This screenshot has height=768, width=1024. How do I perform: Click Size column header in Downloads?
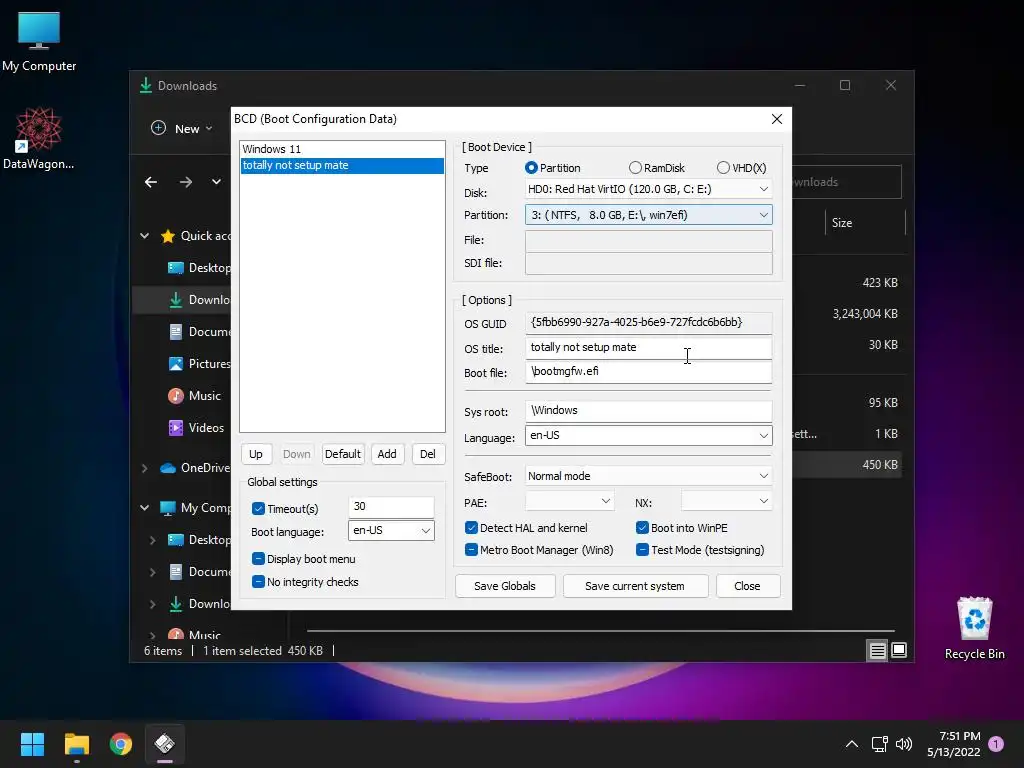(x=842, y=223)
